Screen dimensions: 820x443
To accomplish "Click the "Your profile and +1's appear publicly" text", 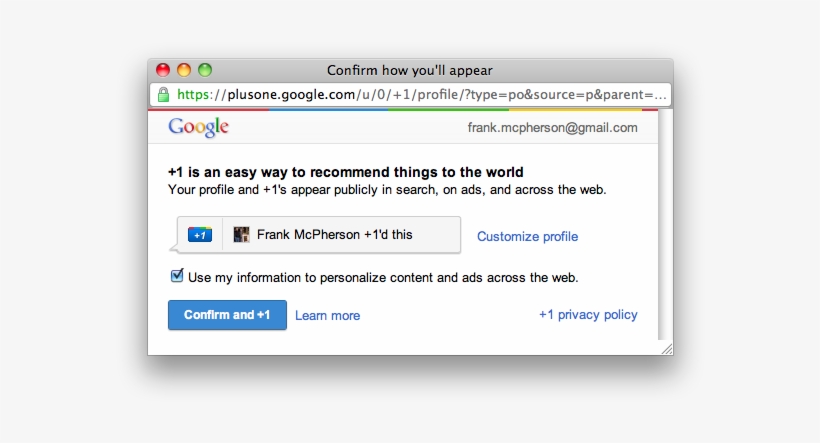I will point(387,189).
